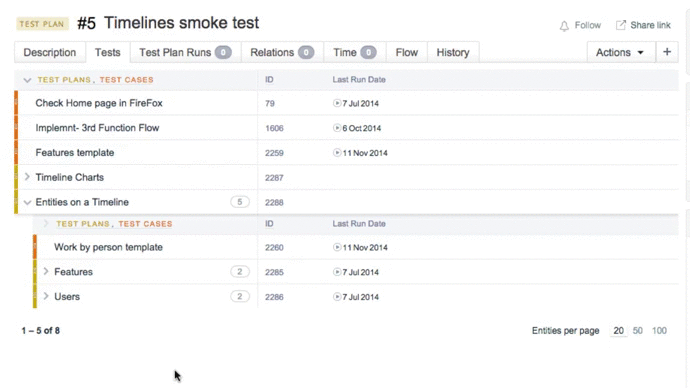Open Features template test case

[x=75, y=152]
